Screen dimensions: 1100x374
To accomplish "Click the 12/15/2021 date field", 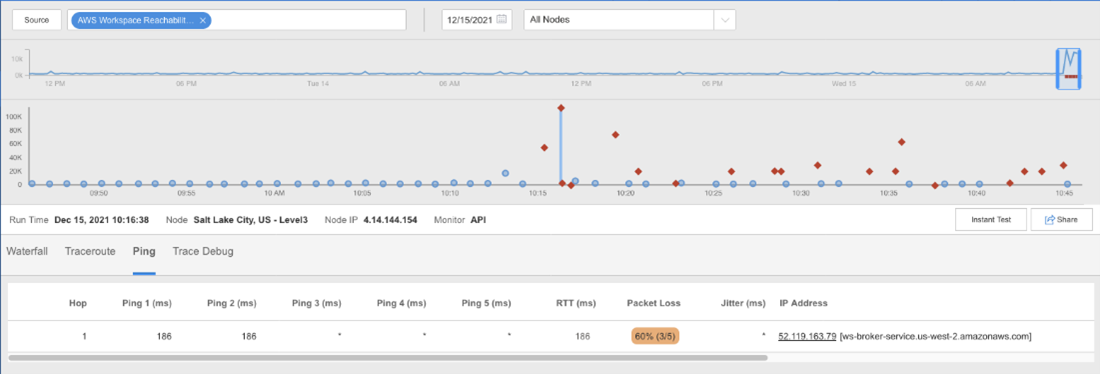I will 477,20.
